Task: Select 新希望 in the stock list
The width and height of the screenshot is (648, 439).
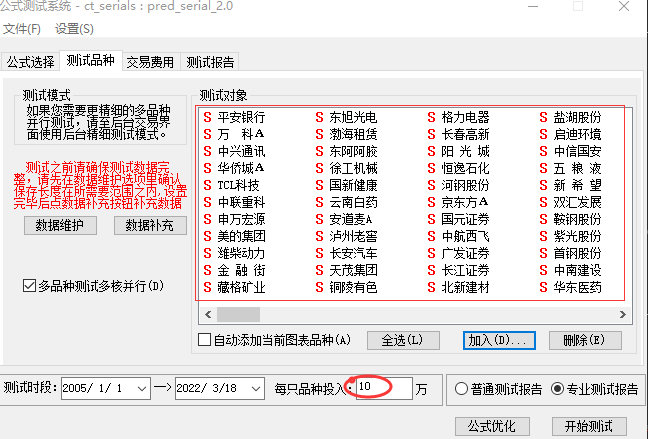Action: coord(577,185)
